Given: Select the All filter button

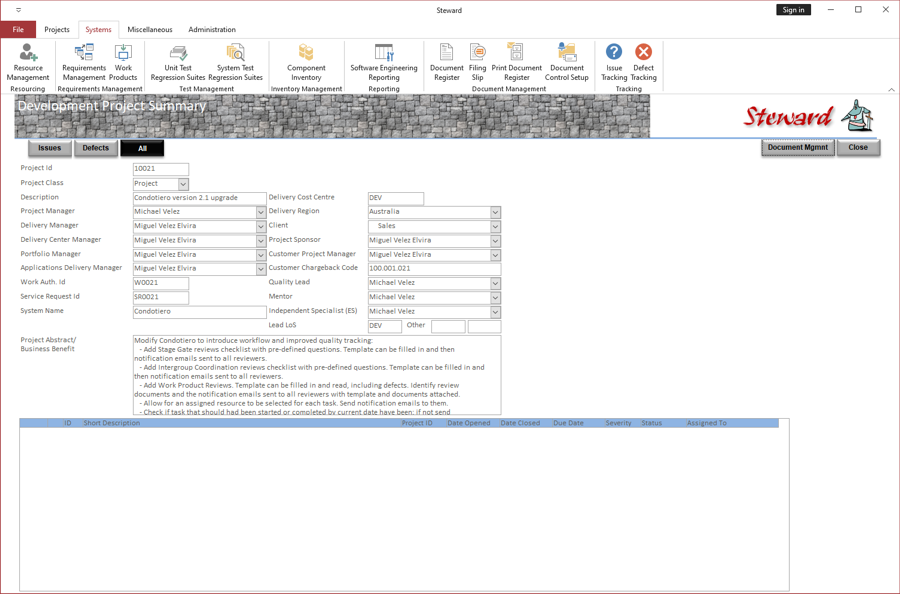Looking at the screenshot, I should click(142, 148).
